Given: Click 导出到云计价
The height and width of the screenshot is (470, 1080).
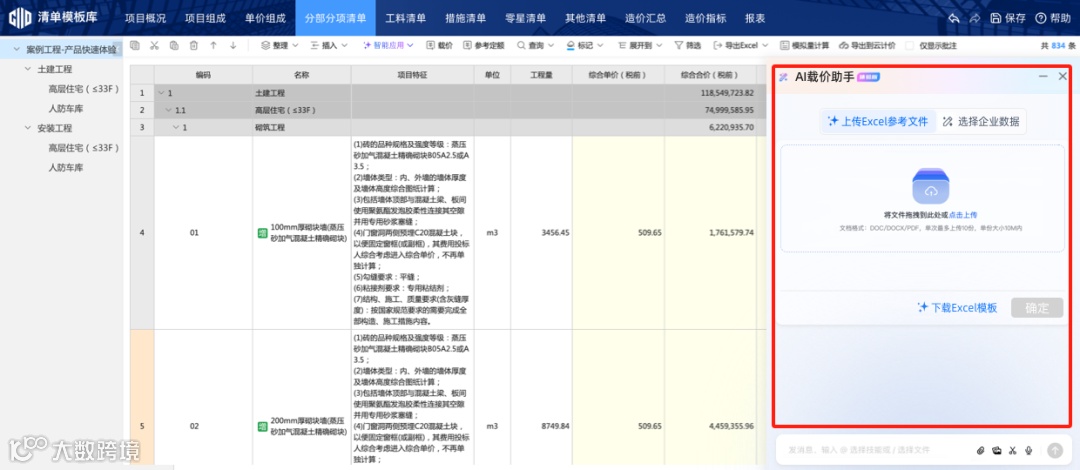Looking at the screenshot, I should click(x=867, y=45).
